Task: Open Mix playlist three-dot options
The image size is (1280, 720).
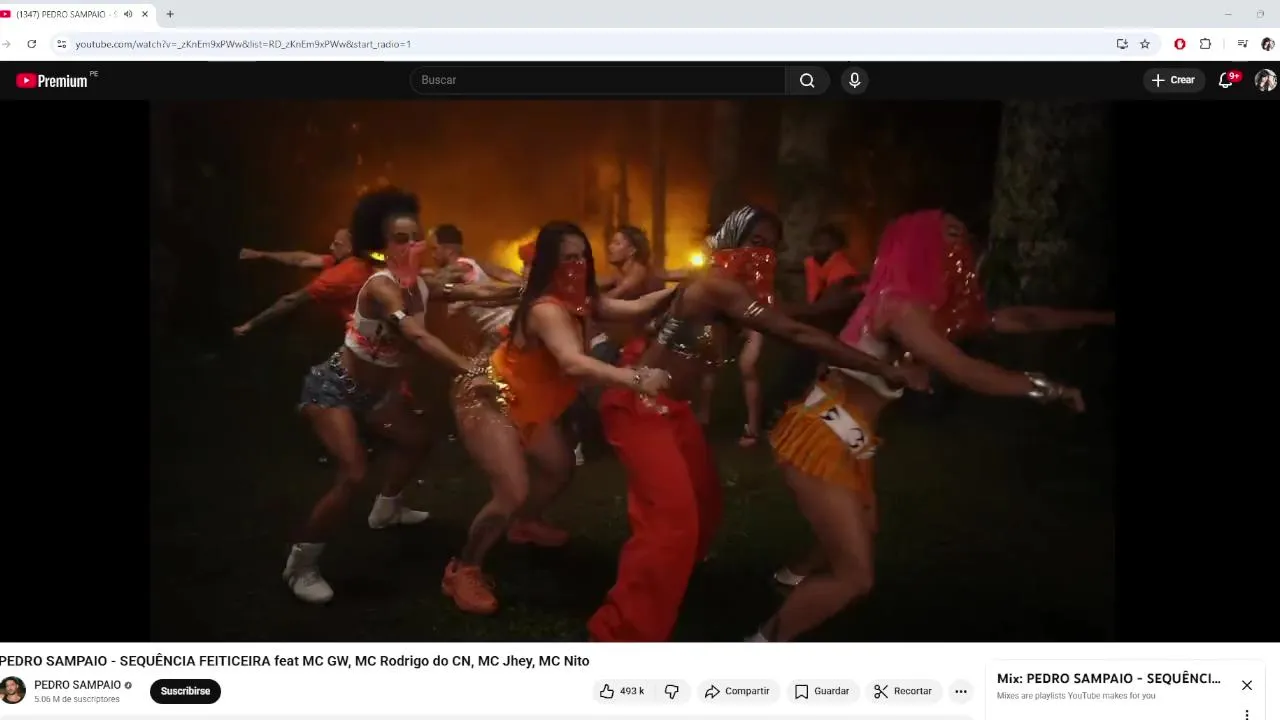Action: pos(1247,715)
